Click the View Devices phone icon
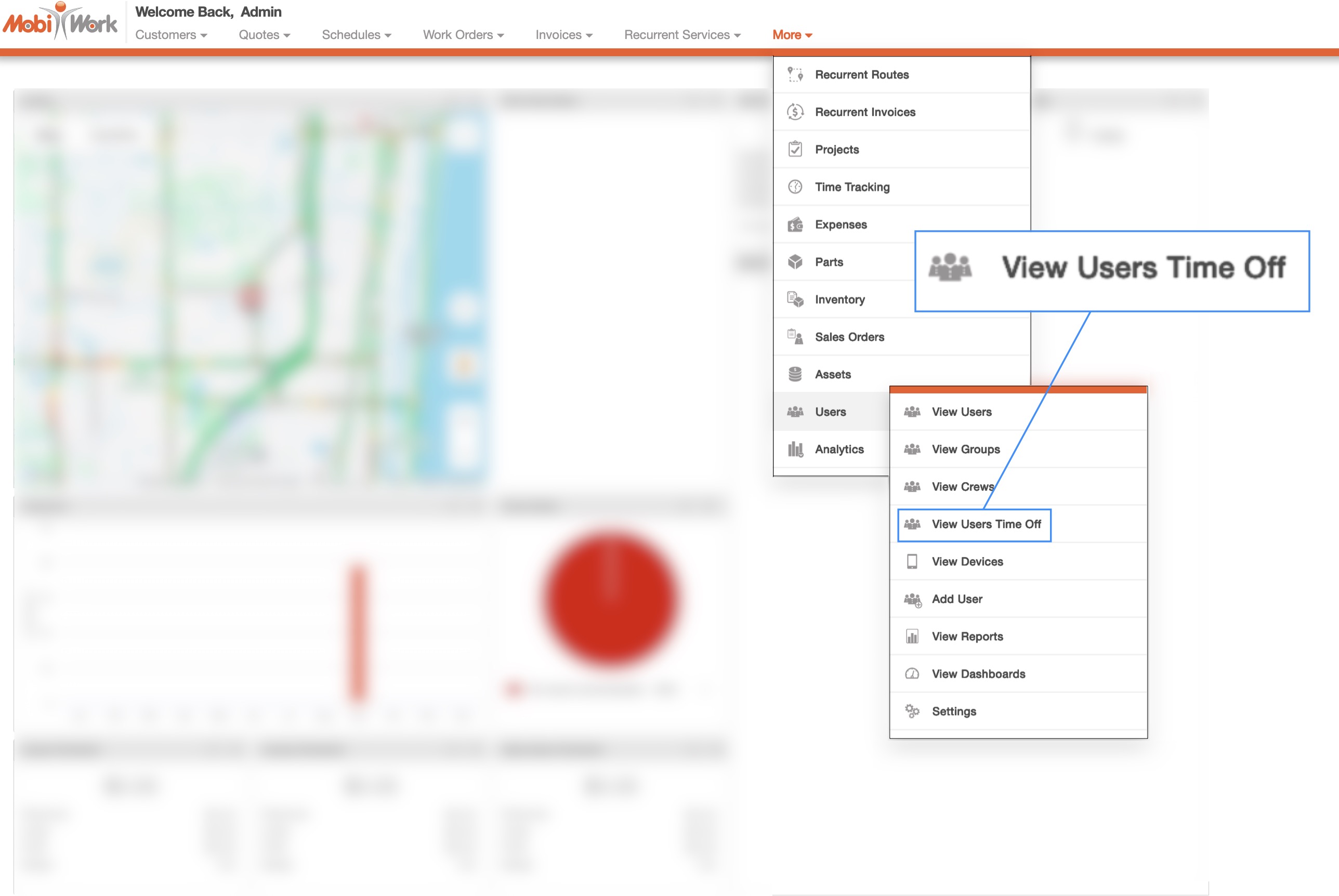Viewport: 1339px width, 896px height. pyautogui.click(x=912, y=562)
